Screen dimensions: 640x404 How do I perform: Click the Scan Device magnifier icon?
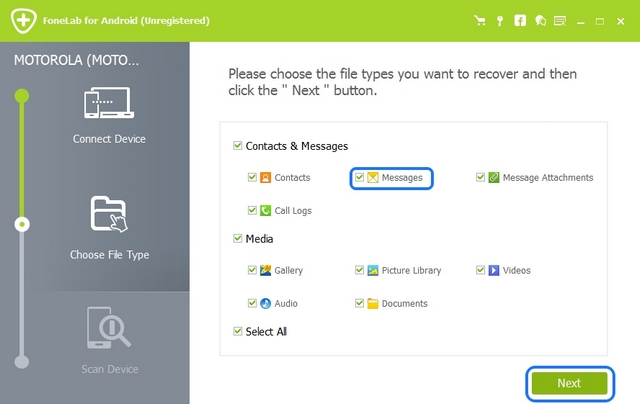pos(109,328)
